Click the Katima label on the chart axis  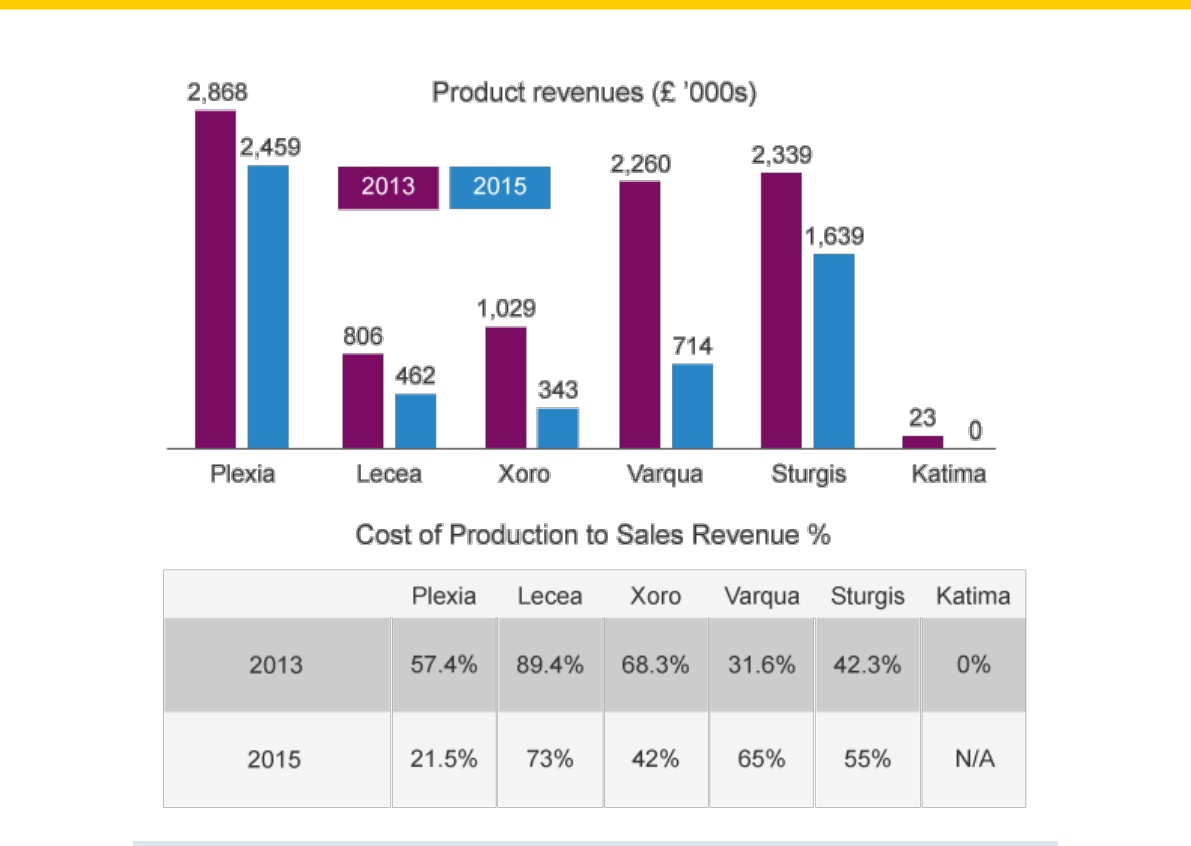click(x=949, y=474)
